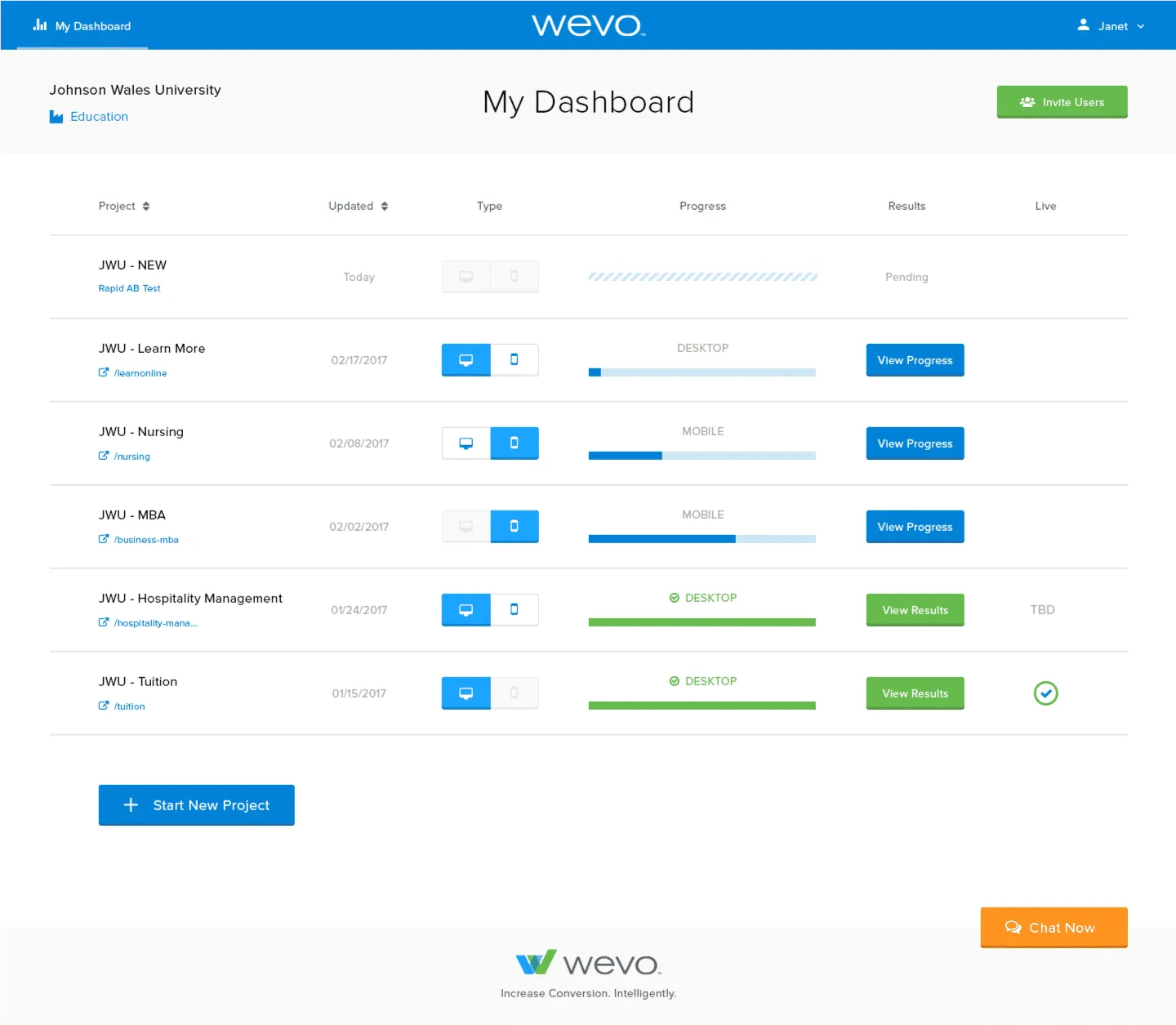Open the Education industry link
The height and width of the screenshot is (1025, 1176).
pos(99,117)
